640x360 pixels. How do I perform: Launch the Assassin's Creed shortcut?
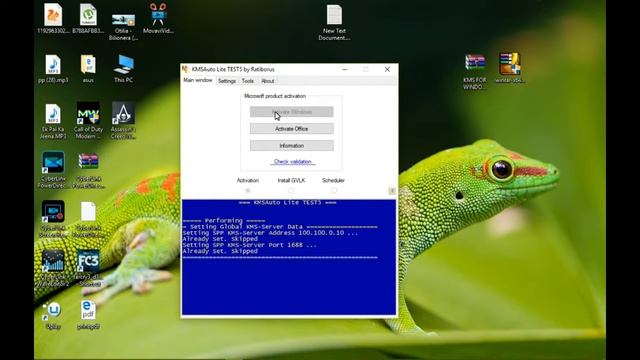click(x=123, y=113)
